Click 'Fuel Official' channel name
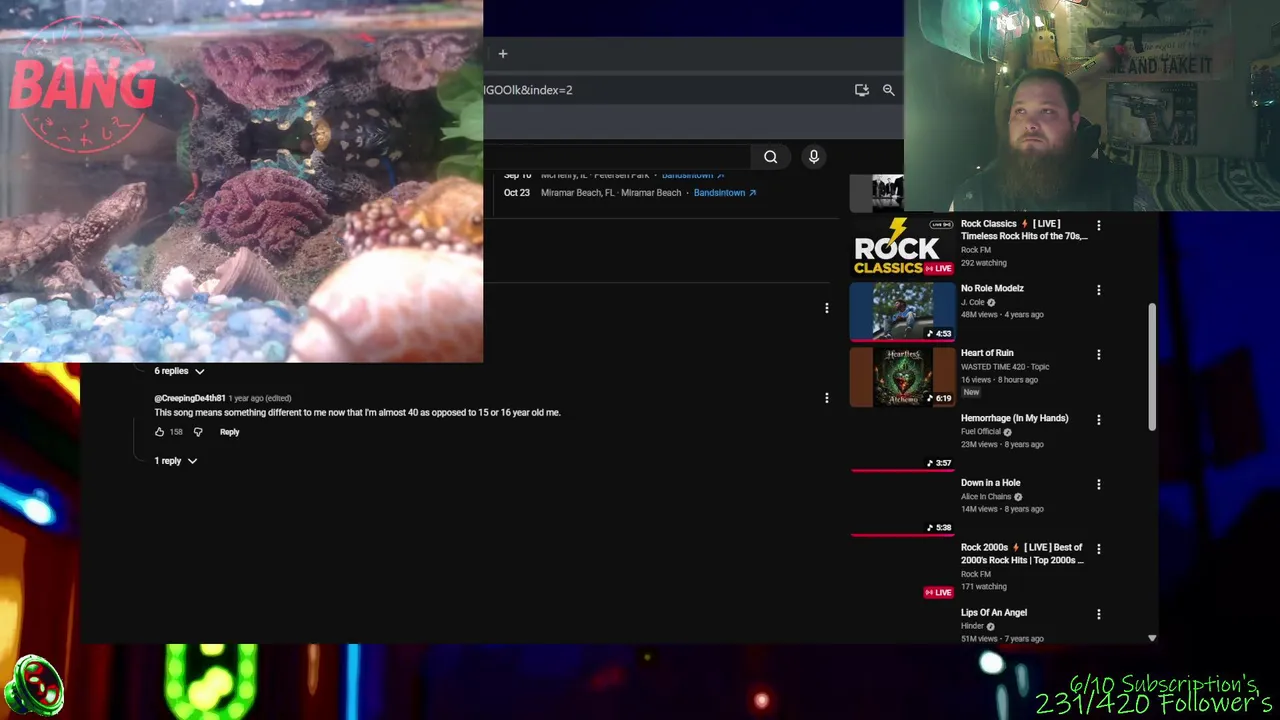This screenshot has height=720, width=1280. click(981, 432)
